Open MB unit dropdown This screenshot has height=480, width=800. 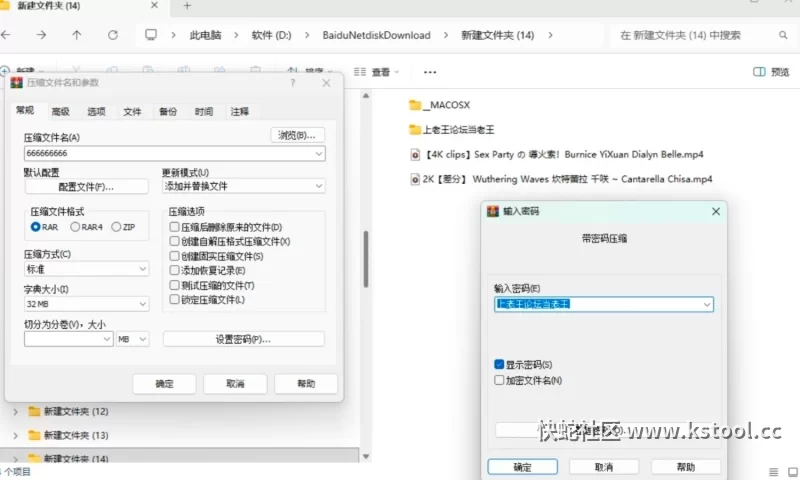(x=133, y=339)
